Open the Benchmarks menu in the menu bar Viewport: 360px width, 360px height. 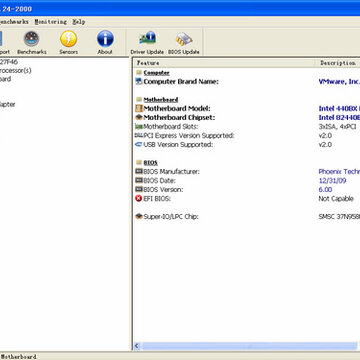coord(14,22)
